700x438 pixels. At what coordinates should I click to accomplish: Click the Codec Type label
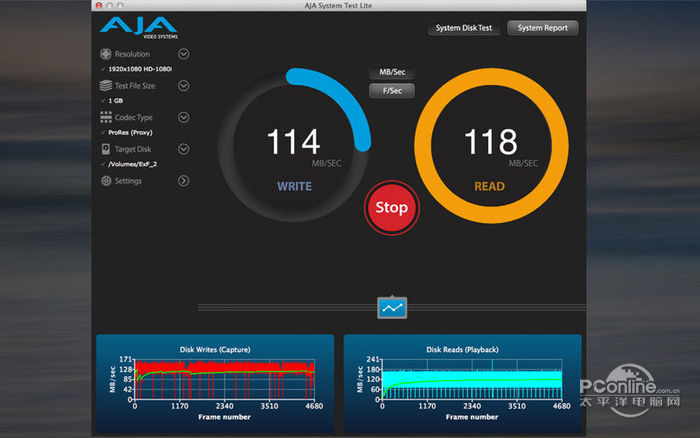[133, 117]
